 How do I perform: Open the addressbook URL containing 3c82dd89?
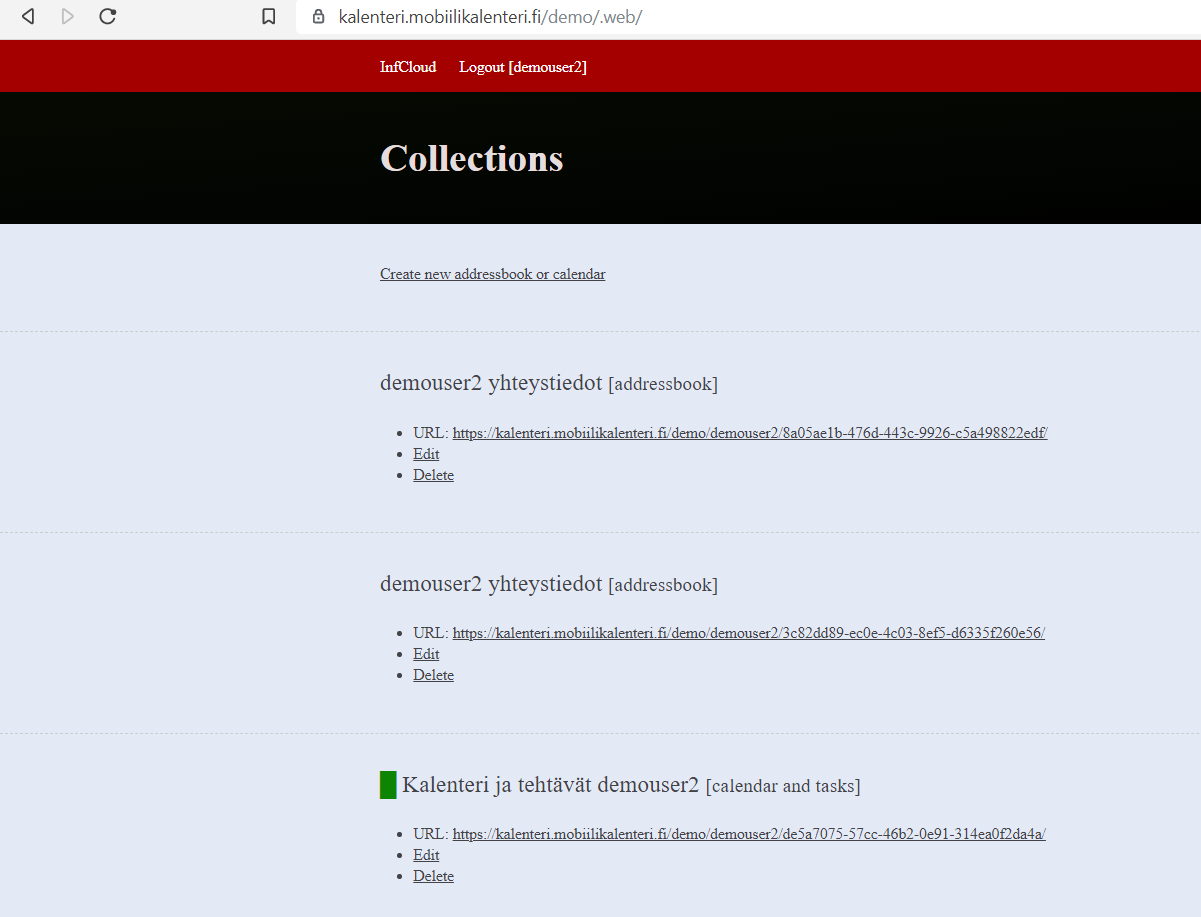point(748,633)
